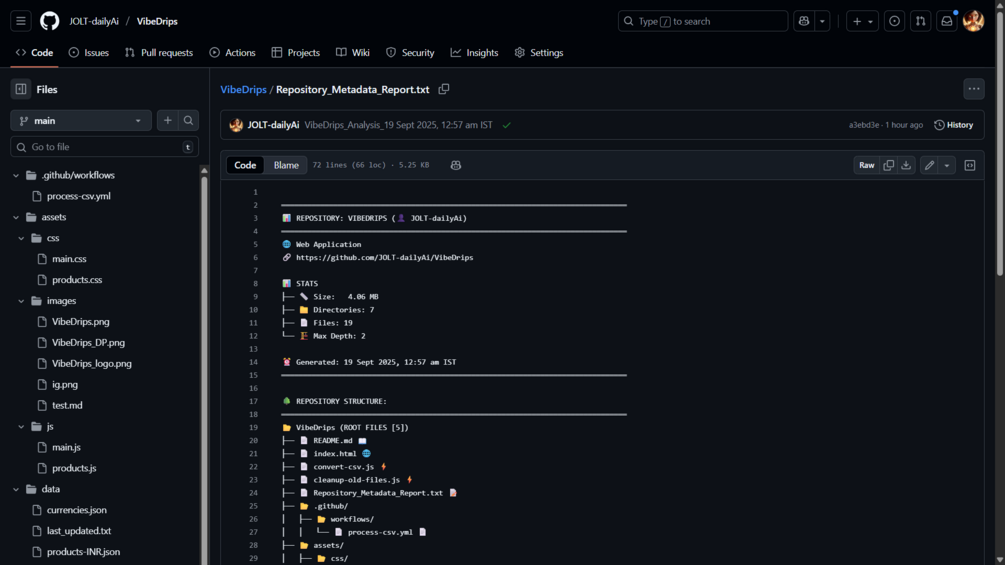Search files in this repository
Viewport: 1005px width, 565px height.
pyautogui.click(x=188, y=120)
